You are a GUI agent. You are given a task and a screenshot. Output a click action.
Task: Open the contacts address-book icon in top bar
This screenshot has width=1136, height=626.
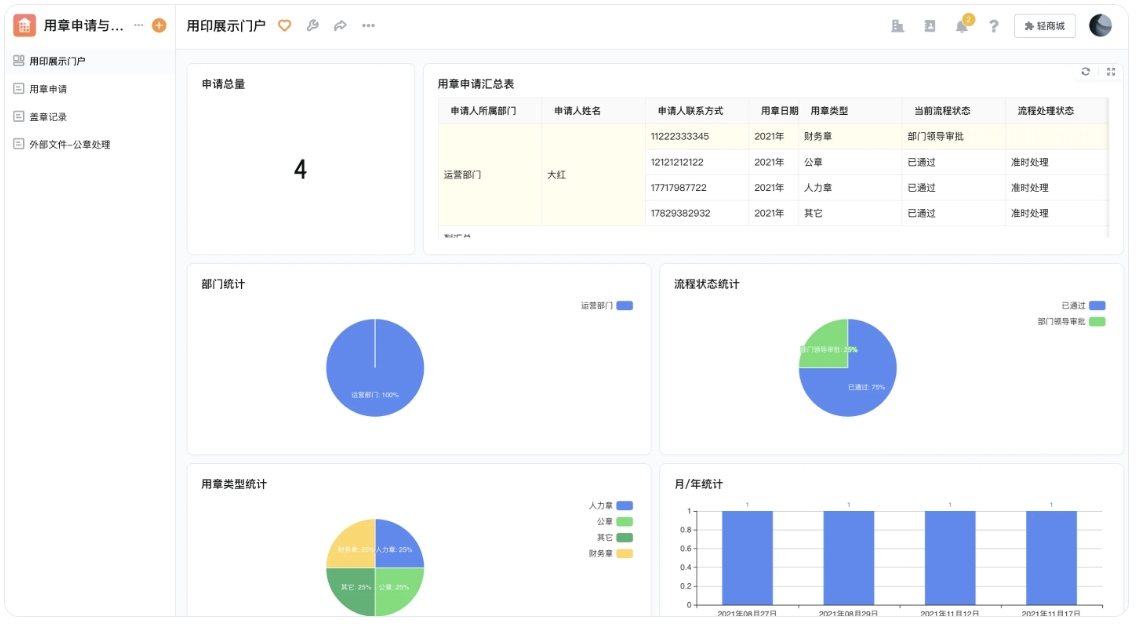point(932,26)
